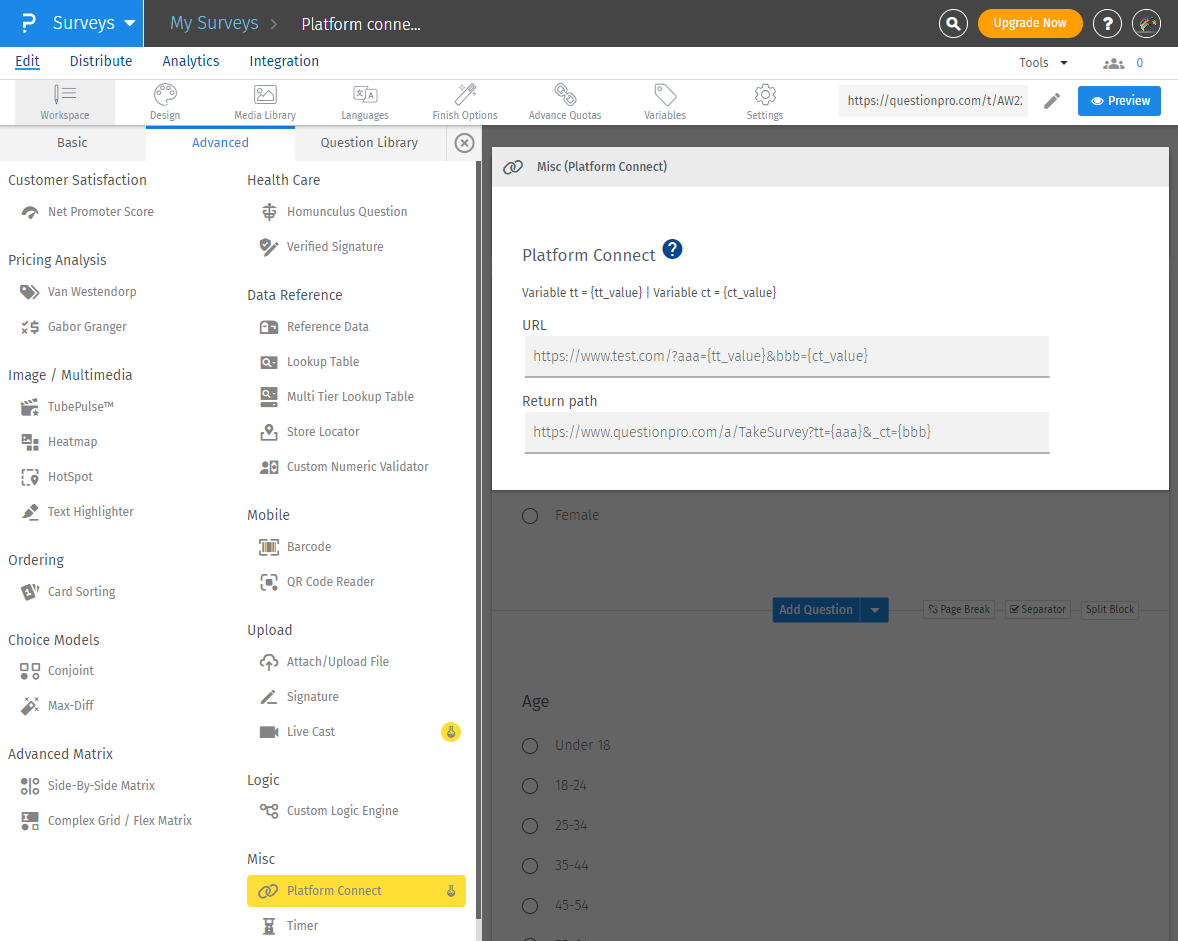This screenshot has width=1178, height=941.
Task: Open the Tools dropdown menu
Action: 1043,62
